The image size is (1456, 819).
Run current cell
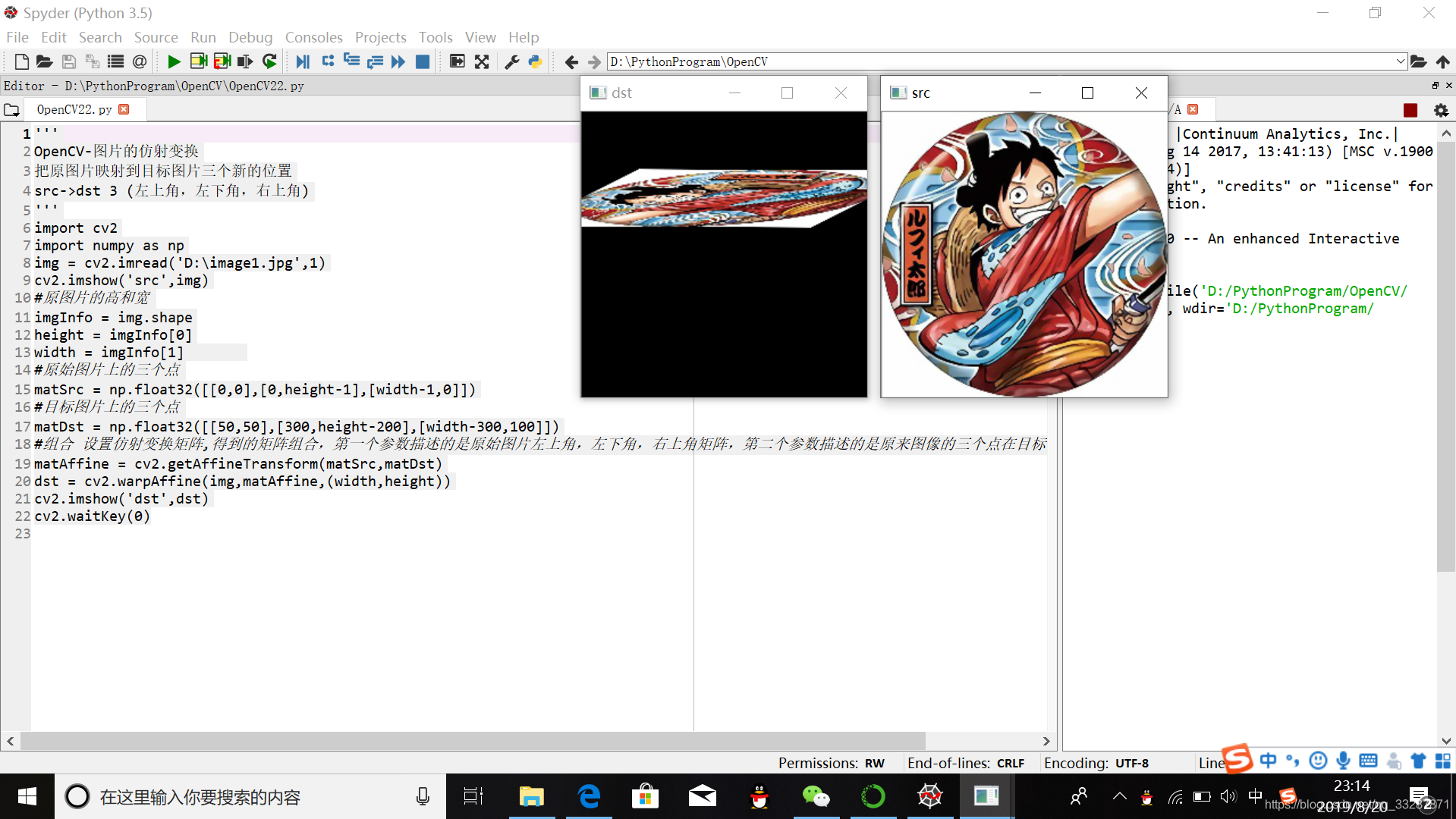click(198, 61)
